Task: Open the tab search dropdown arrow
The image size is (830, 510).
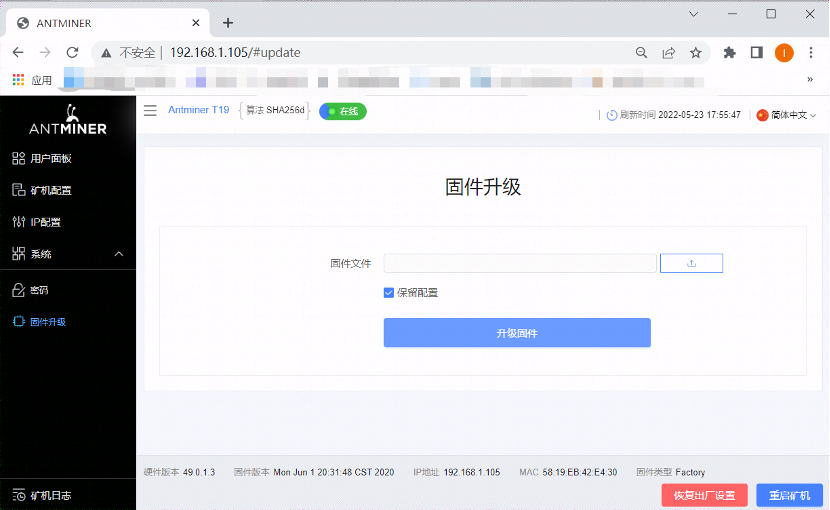Action: 693,14
